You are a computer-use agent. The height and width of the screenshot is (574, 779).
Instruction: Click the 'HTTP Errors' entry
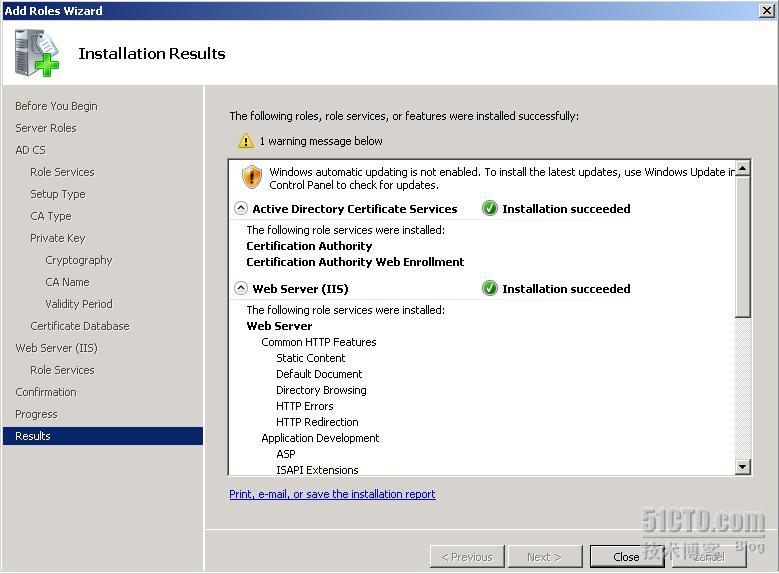pyautogui.click(x=305, y=406)
